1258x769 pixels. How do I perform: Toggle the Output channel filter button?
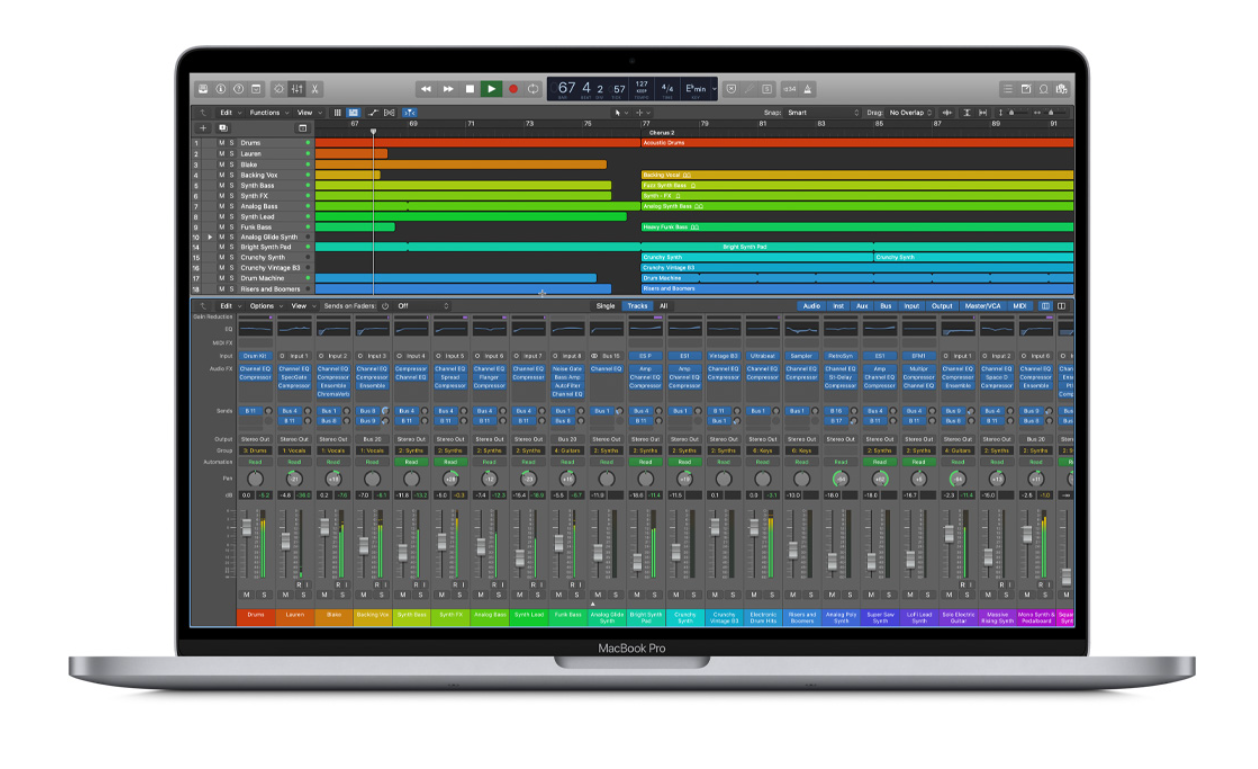pyautogui.click(x=942, y=306)
